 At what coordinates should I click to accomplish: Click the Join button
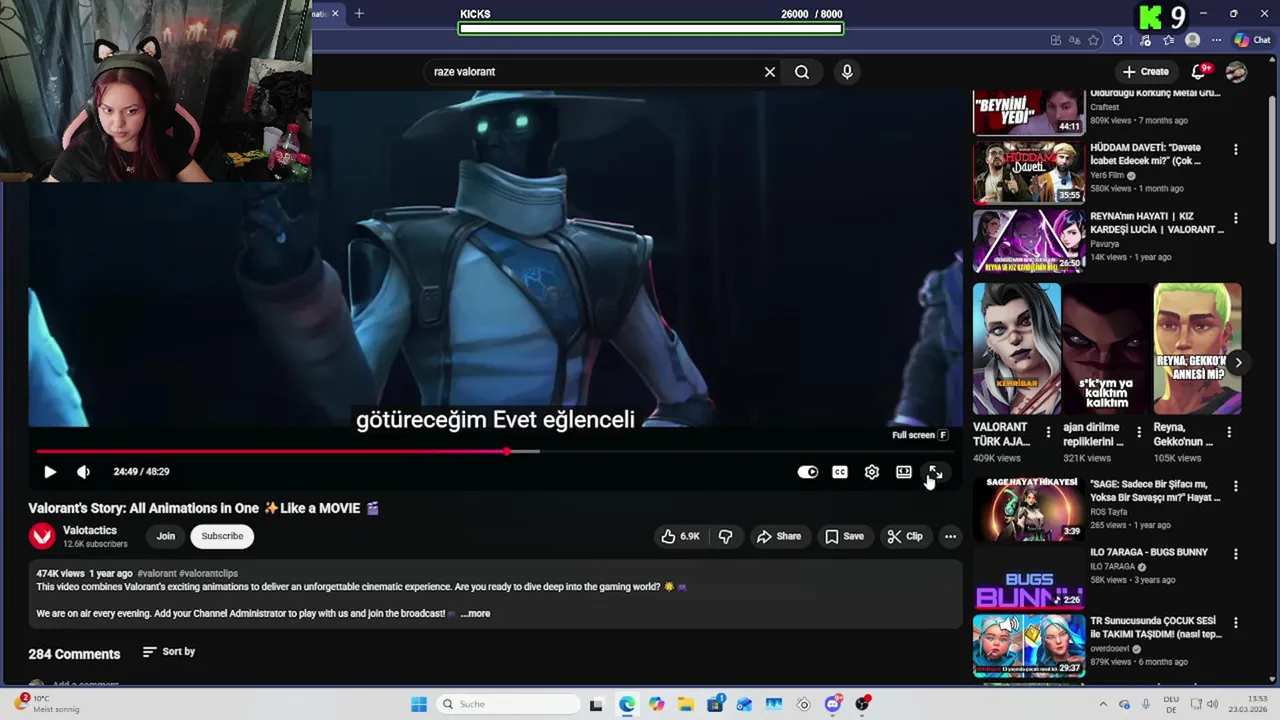(166, 536)
